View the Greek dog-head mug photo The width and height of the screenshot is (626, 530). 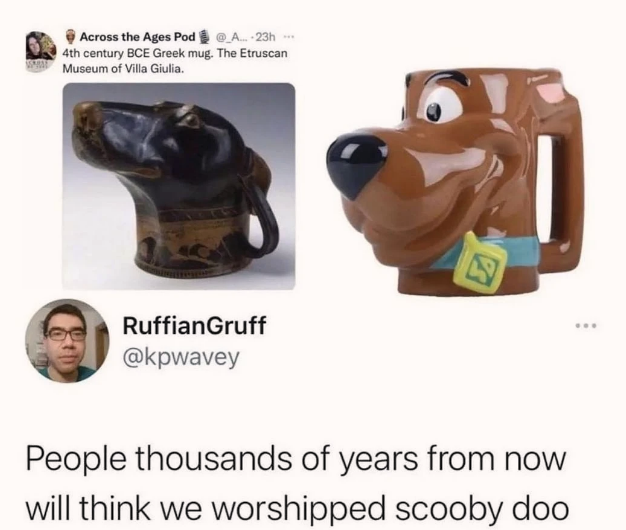[x=179, y=186]
